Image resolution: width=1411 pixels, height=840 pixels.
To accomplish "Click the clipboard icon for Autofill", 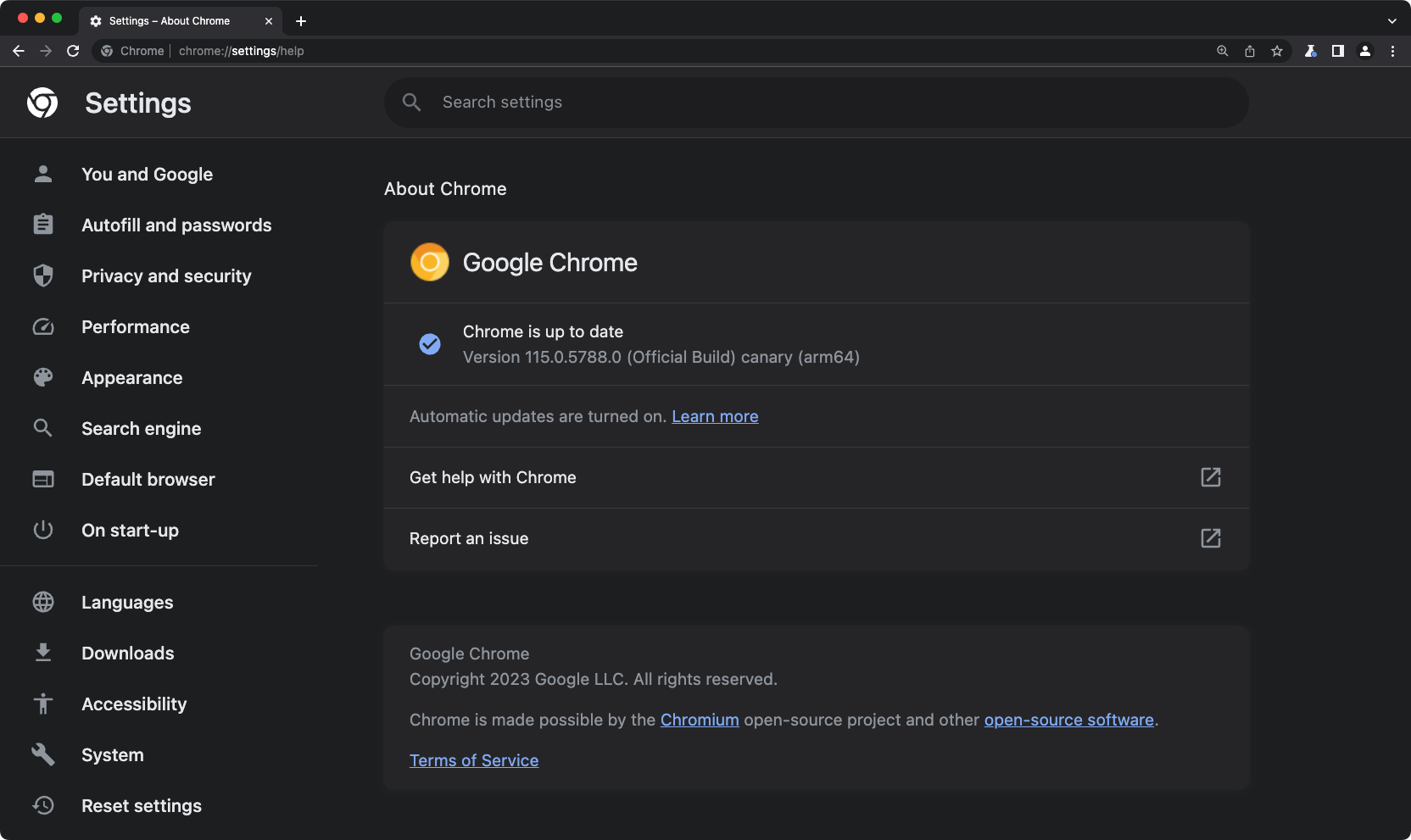I will [43, 225].
